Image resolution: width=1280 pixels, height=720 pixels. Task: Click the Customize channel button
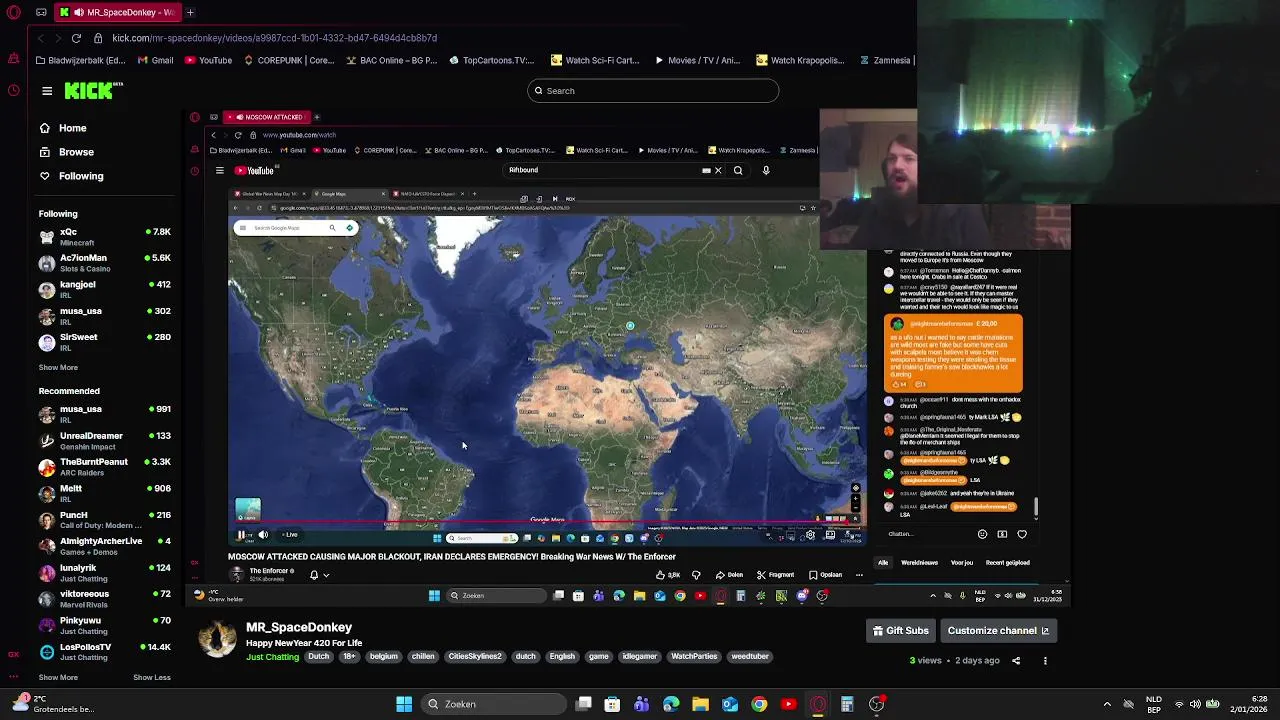click(998, 631)
